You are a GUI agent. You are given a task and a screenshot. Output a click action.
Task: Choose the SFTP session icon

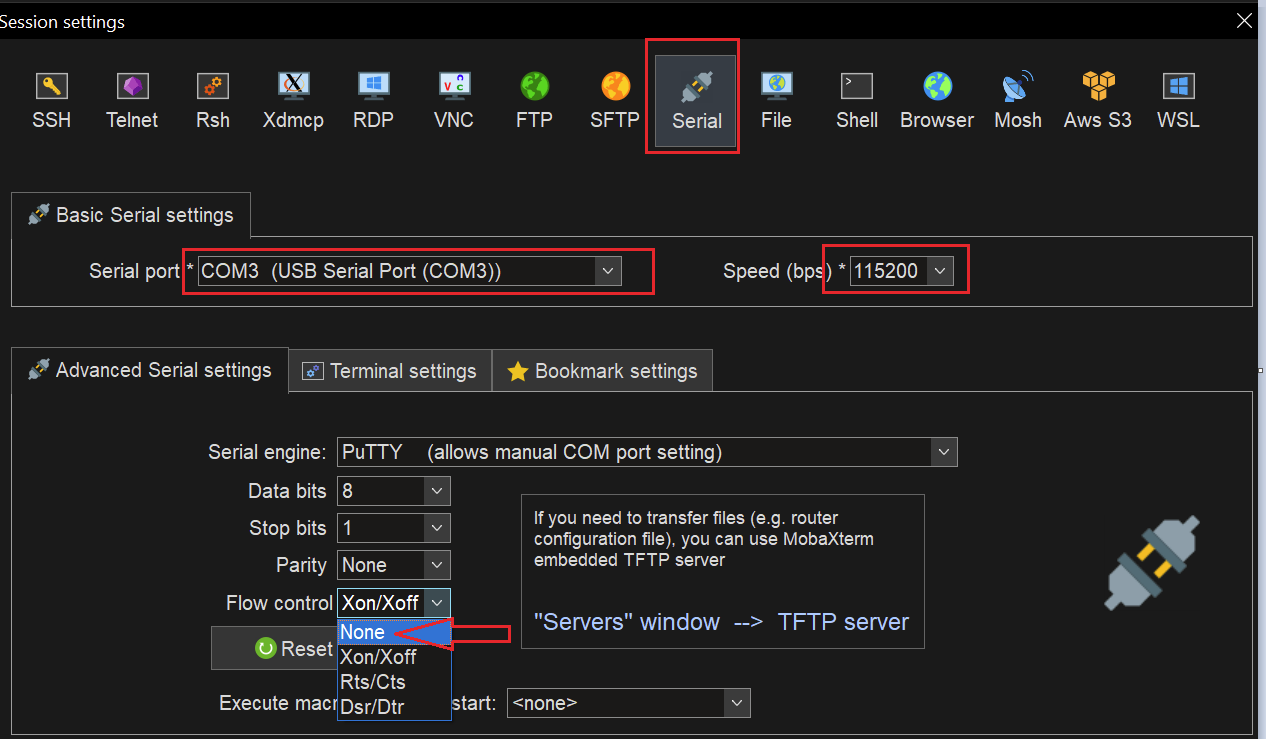coord(614,97)
